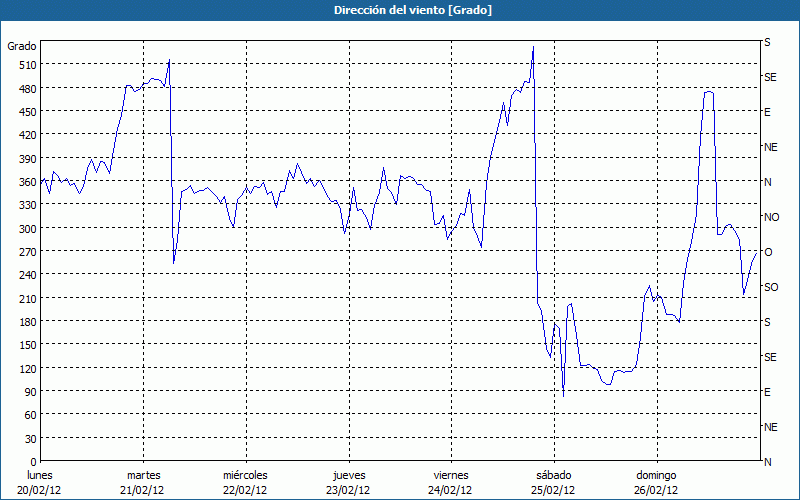Select the 60 value on the degree axis
Image resolution: width=800 pixels, height=500 pixels.
[30, 415]
